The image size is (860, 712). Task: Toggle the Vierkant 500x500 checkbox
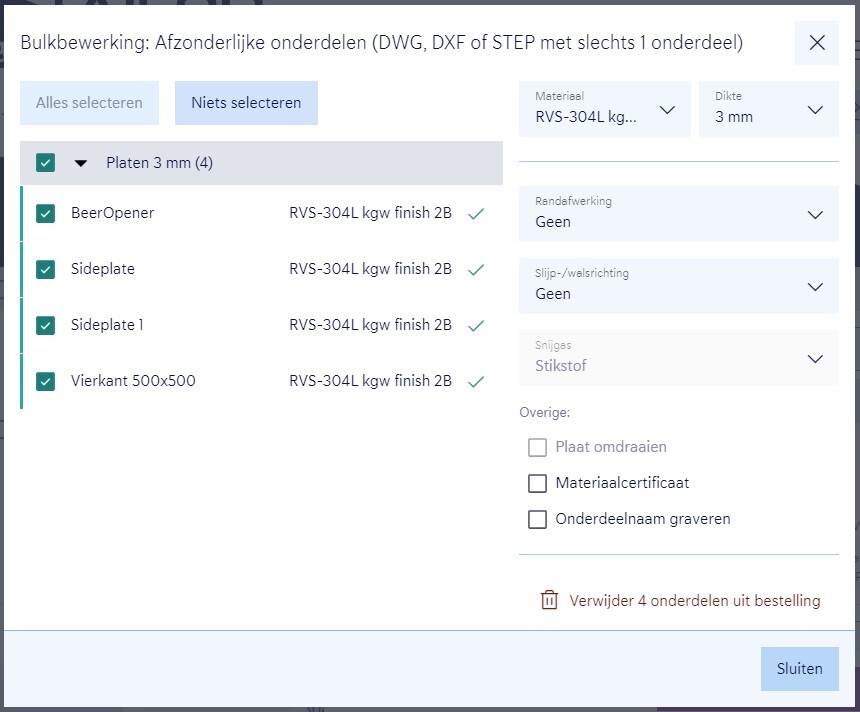(x=45, y=381)
